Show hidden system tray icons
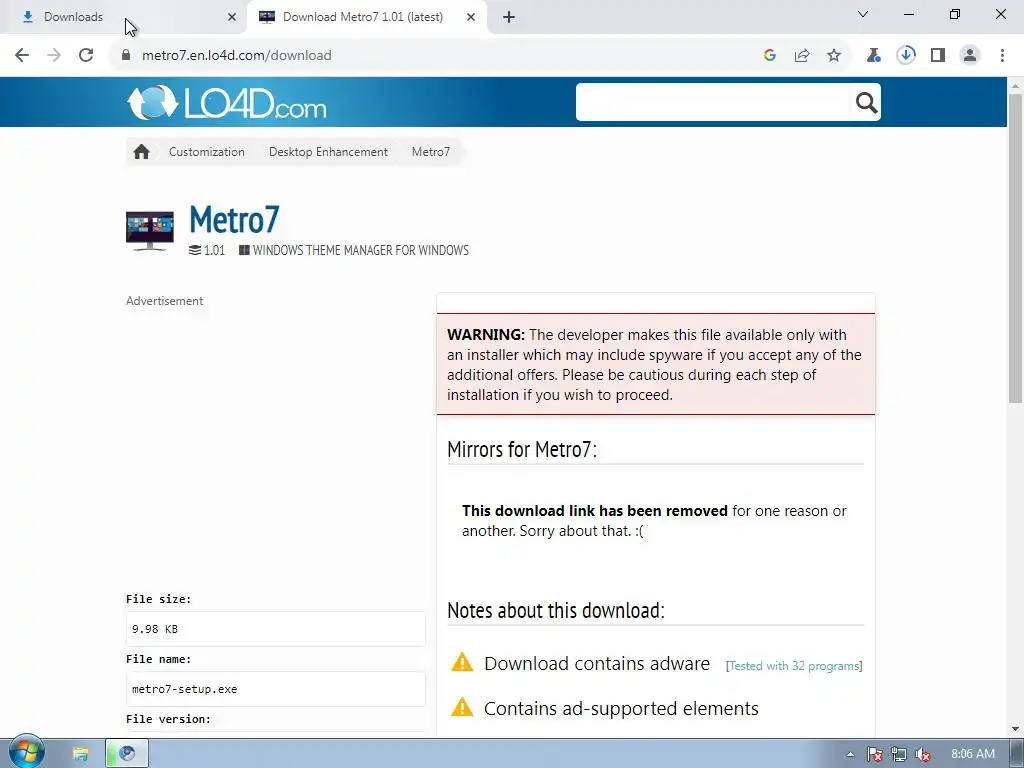 (850, 754)
